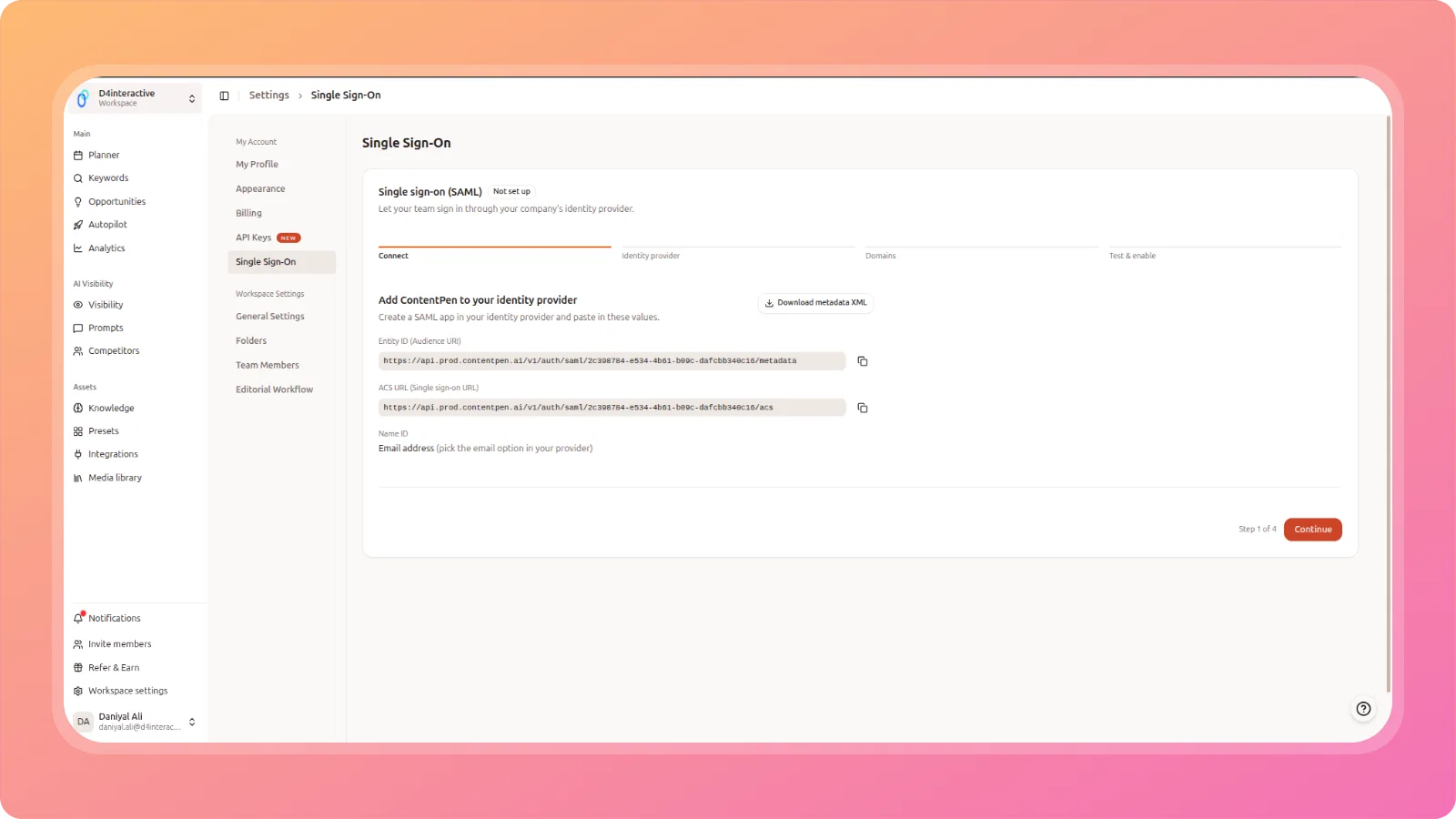Image resolution: width=1456 pixels, height=819 pixels.
Task: Click the Keywords search icon
Action: (x=78, y=178)
